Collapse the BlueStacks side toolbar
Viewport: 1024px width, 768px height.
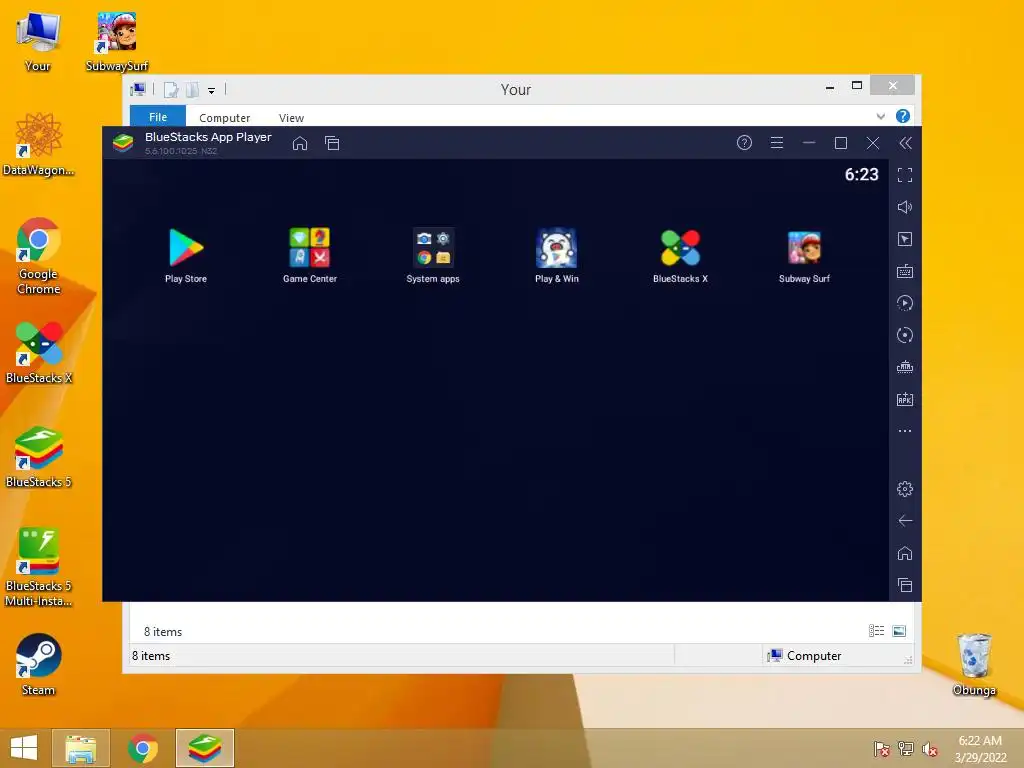coord(905,143)
